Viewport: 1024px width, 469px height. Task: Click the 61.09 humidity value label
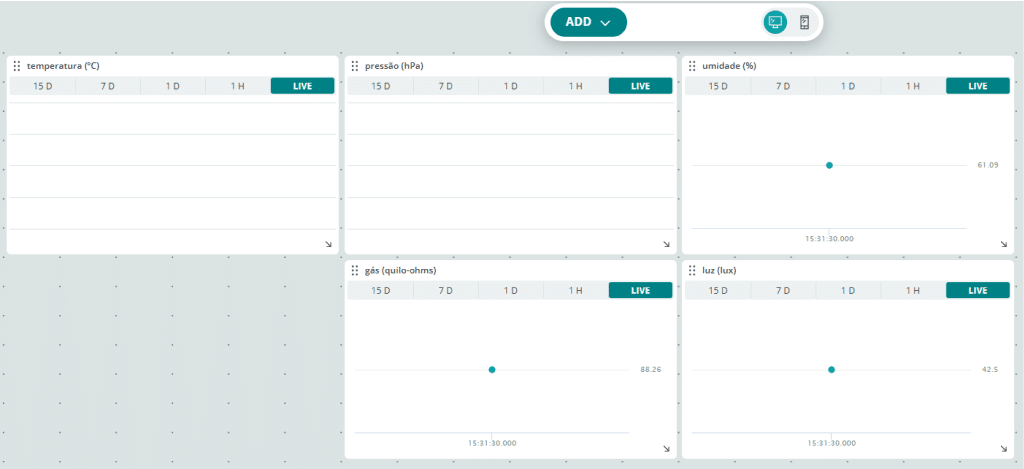pyautogui.click(x=987, y=165)
